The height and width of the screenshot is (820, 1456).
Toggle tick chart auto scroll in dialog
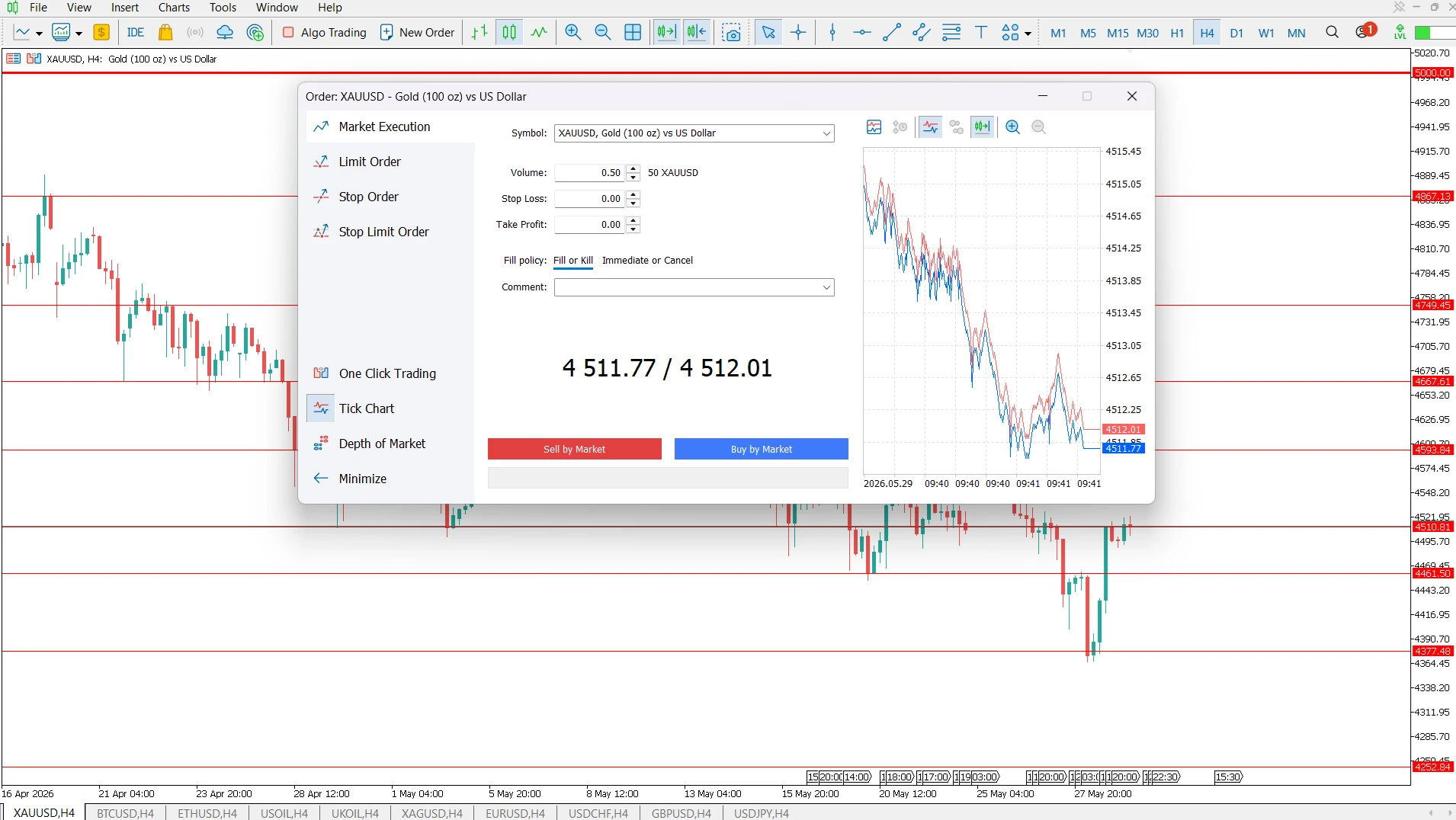point(982,127)
